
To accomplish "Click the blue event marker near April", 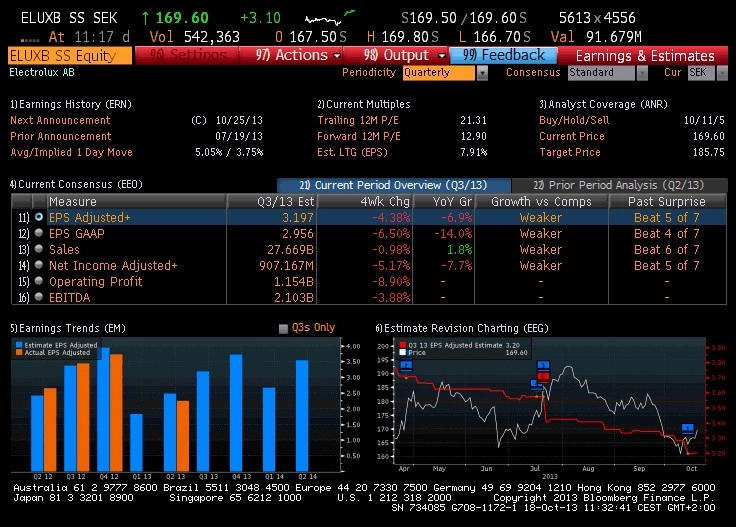I will [x=406, y=366].
